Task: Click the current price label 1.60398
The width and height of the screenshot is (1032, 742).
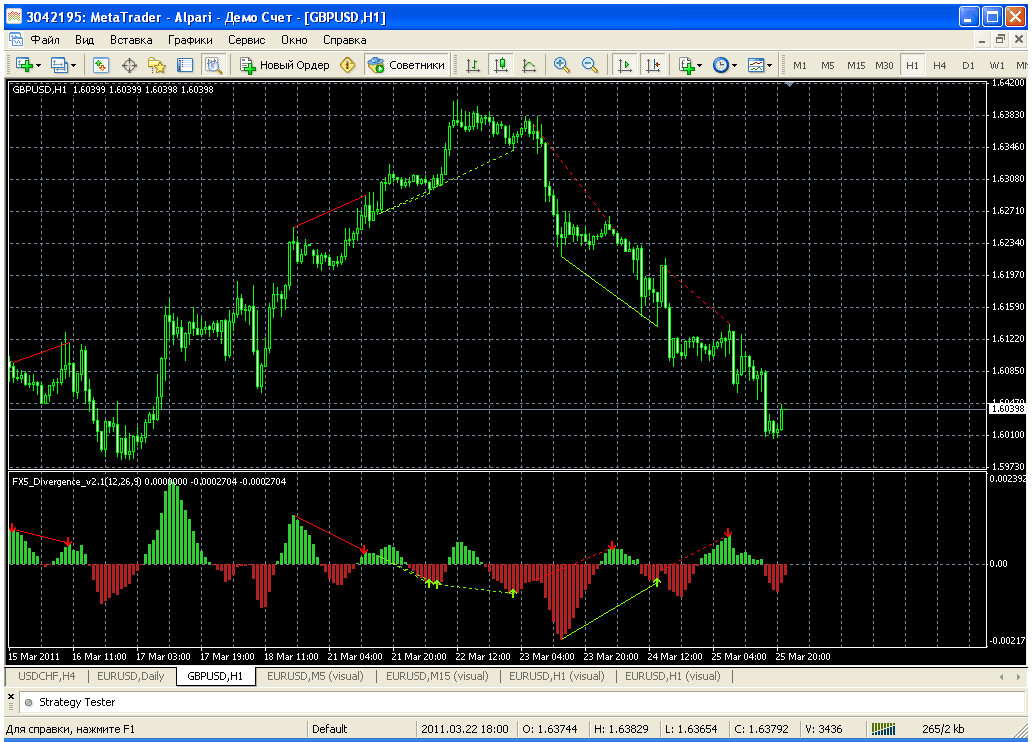Action: (x=1008, y=409)
